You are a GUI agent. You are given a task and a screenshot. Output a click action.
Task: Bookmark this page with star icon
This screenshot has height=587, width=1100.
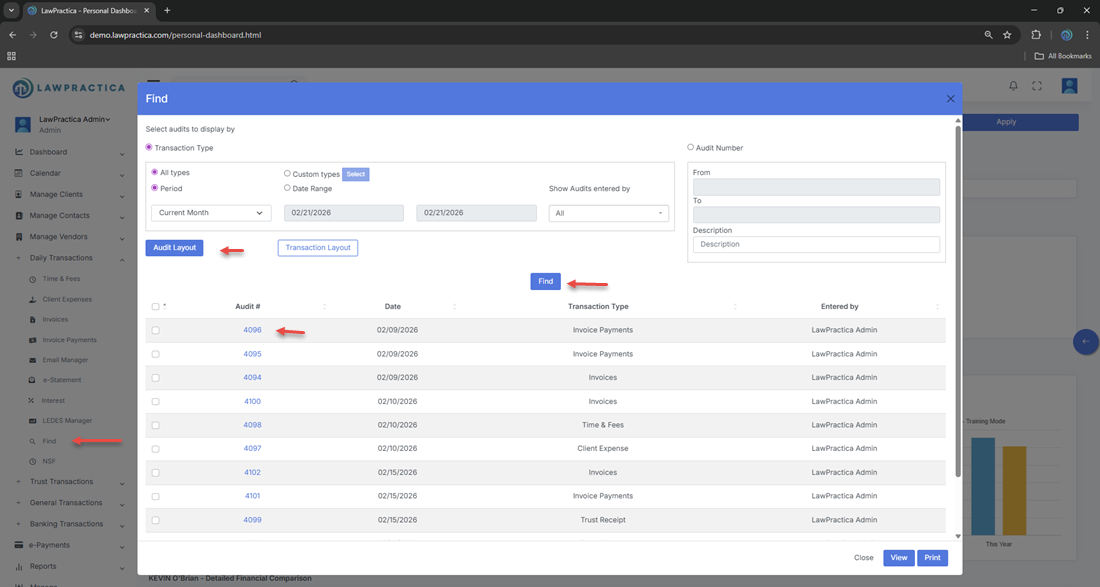1007,35
